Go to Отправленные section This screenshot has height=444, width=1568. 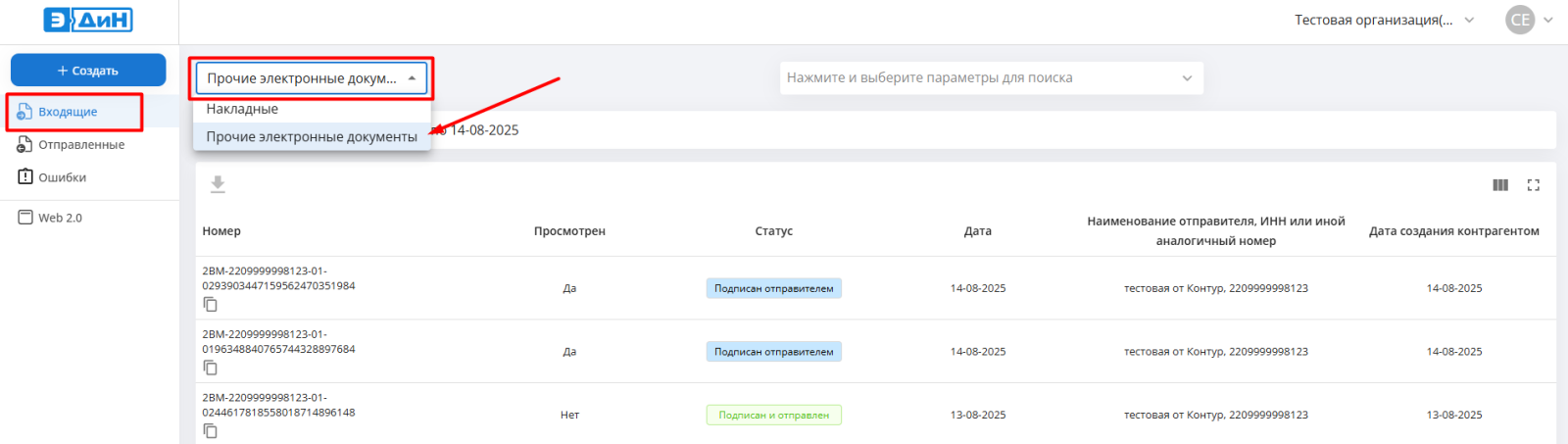tap(80, 145)
